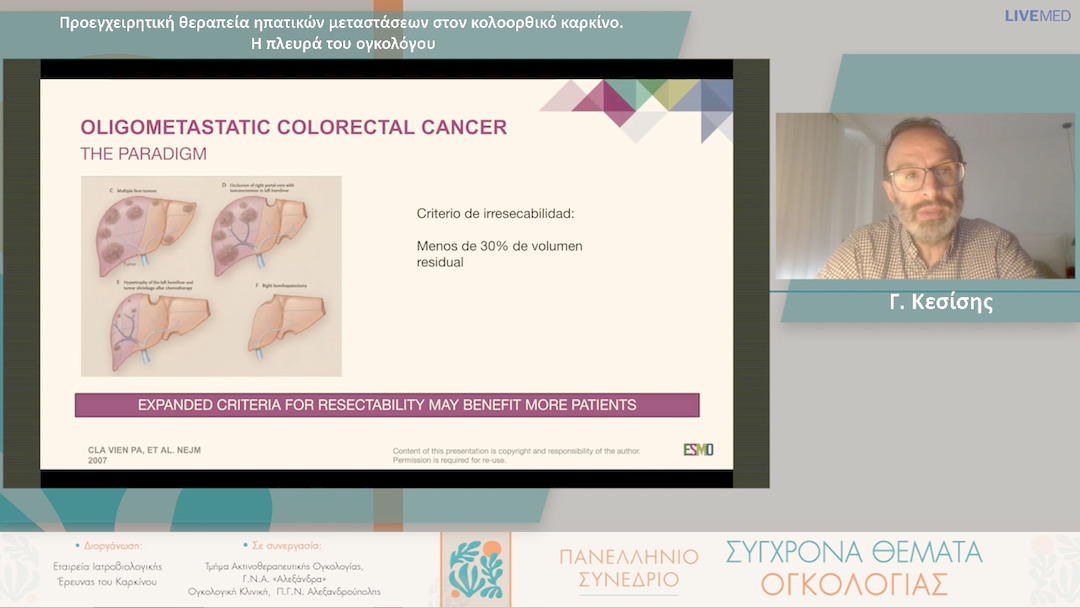The image size is (1080, 608).
Task: Click the colorful triangle pattern on slide
Action: pyautogui.click(x=637, y=110)
